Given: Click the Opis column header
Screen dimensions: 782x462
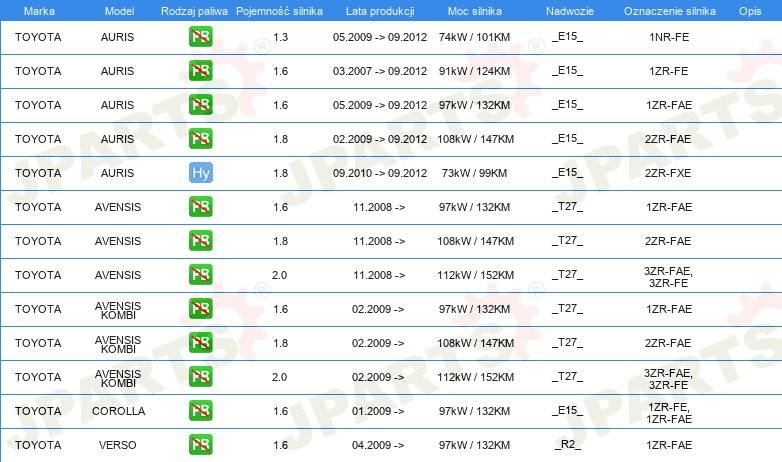Looking at the screenshot, I should tap(750, 11).
